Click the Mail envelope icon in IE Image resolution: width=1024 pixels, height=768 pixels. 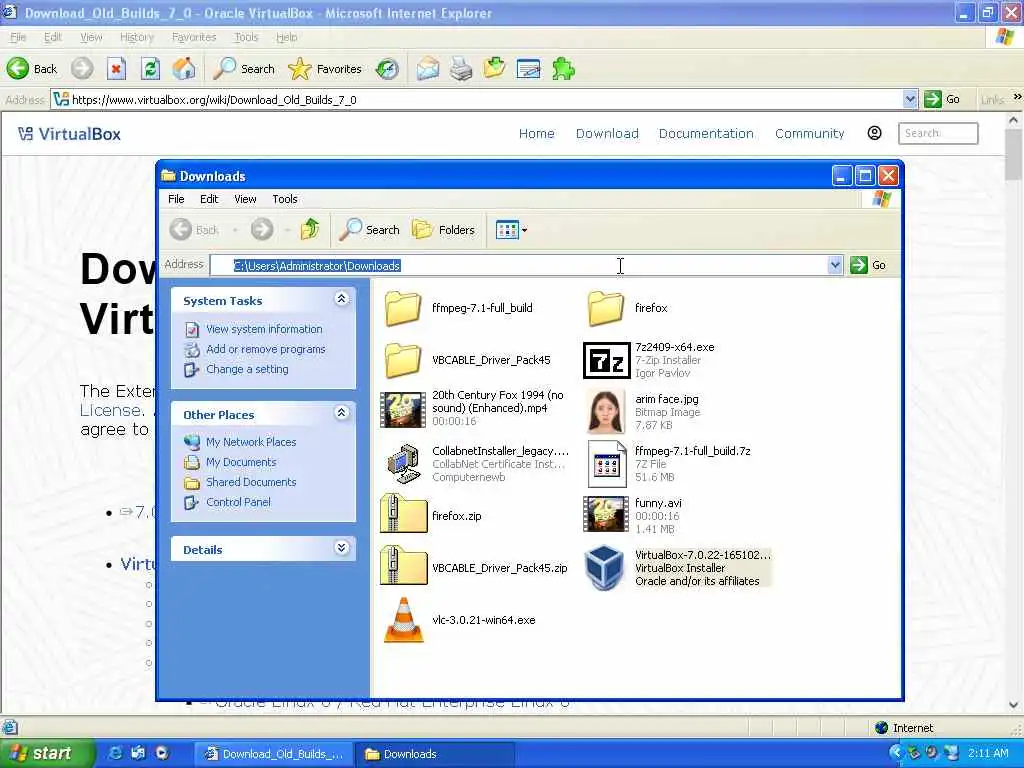pos(428,69)
